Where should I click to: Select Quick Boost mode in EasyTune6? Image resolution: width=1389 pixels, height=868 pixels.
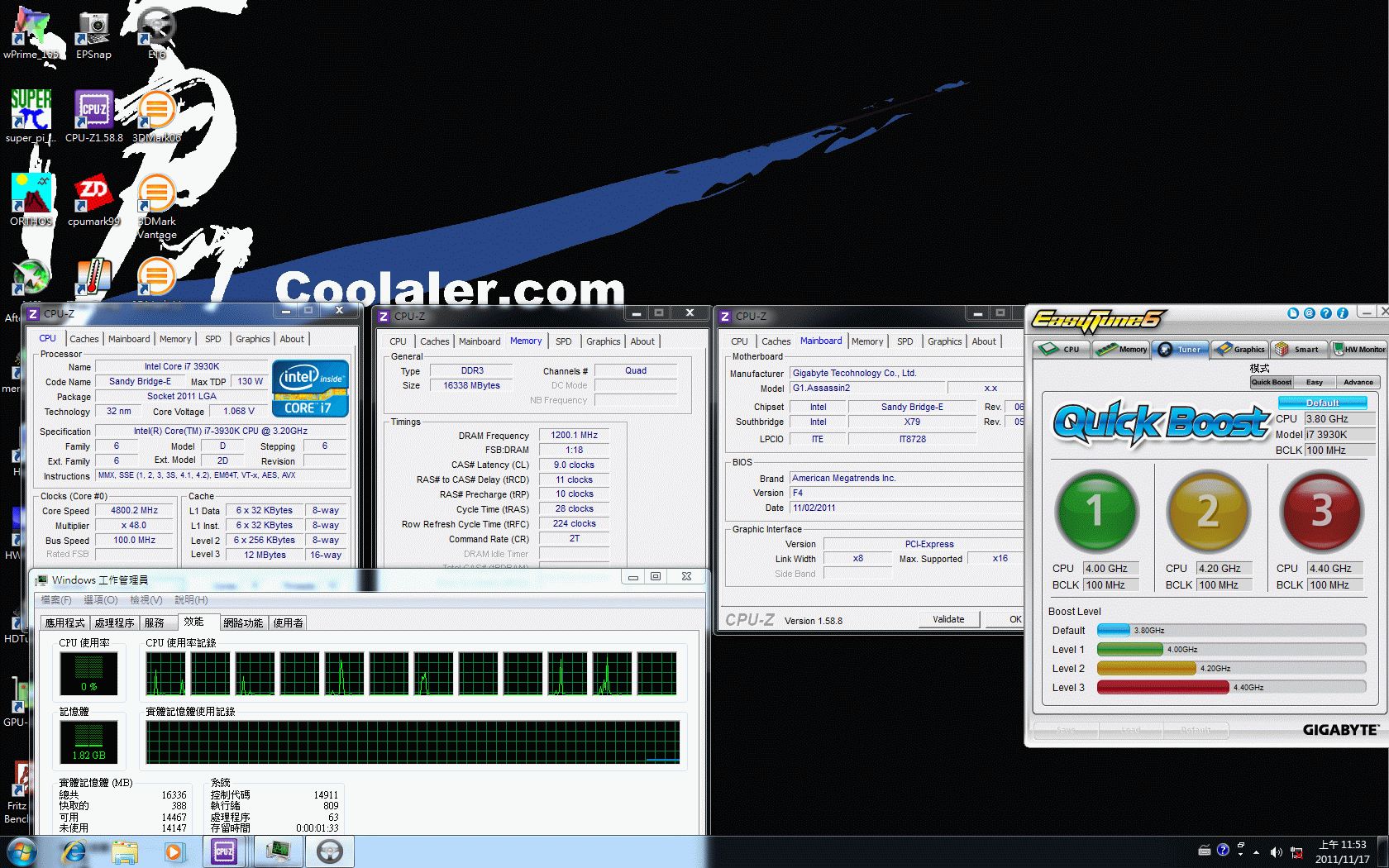pos(1272,382)
